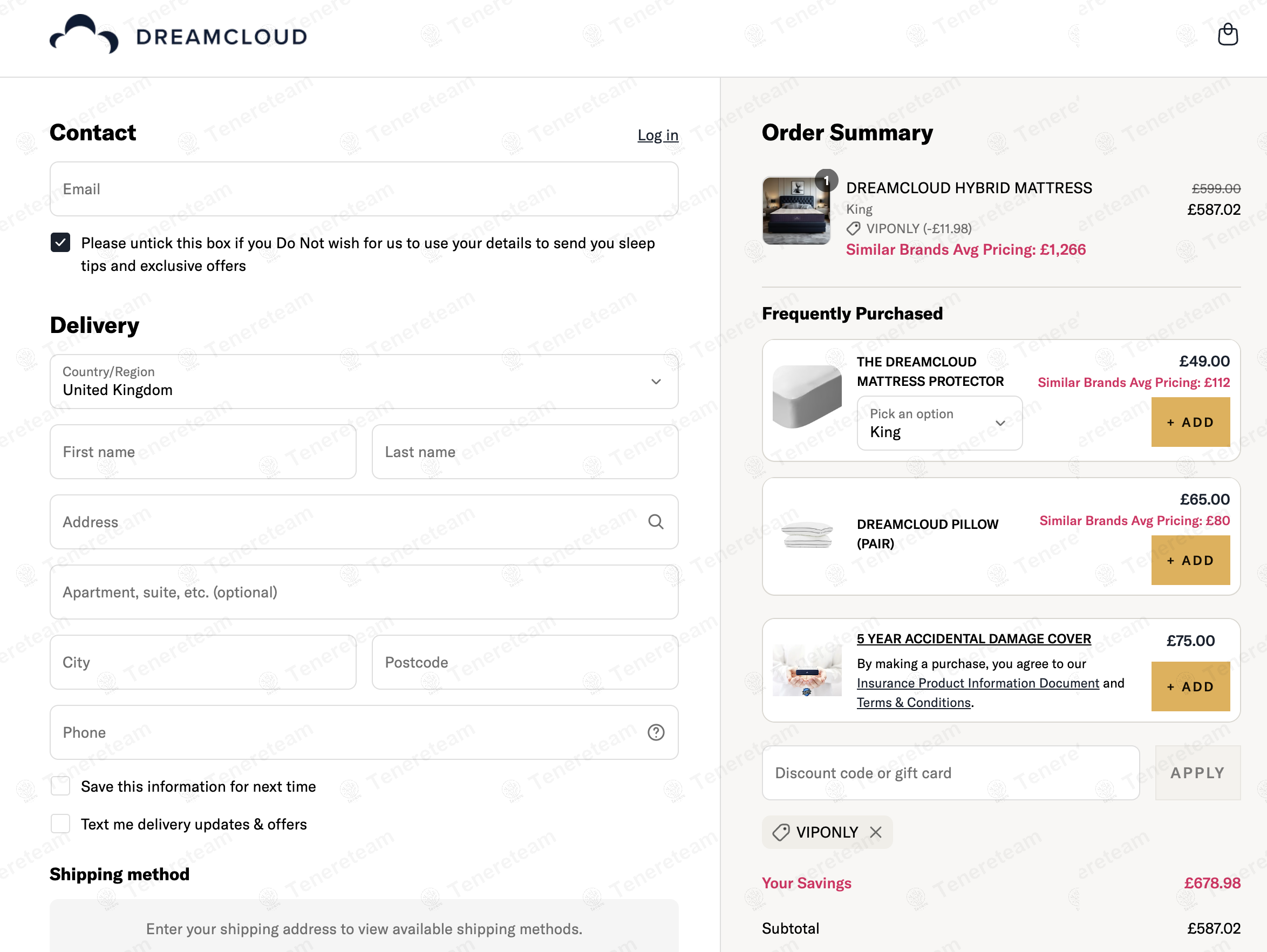The height and width of the screenshot is (952, 1267).
Task: Click Similar Brands Avg Pricing: £80 text
Action: click(1135, 521)
